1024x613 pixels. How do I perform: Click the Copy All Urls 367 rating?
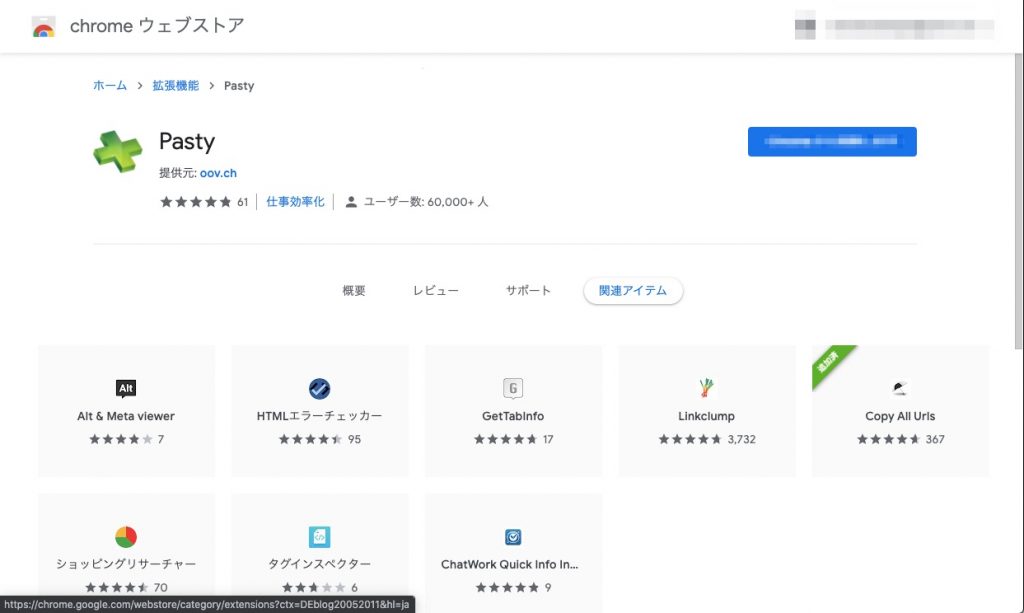pyautogui.click(x=889, y=439)
